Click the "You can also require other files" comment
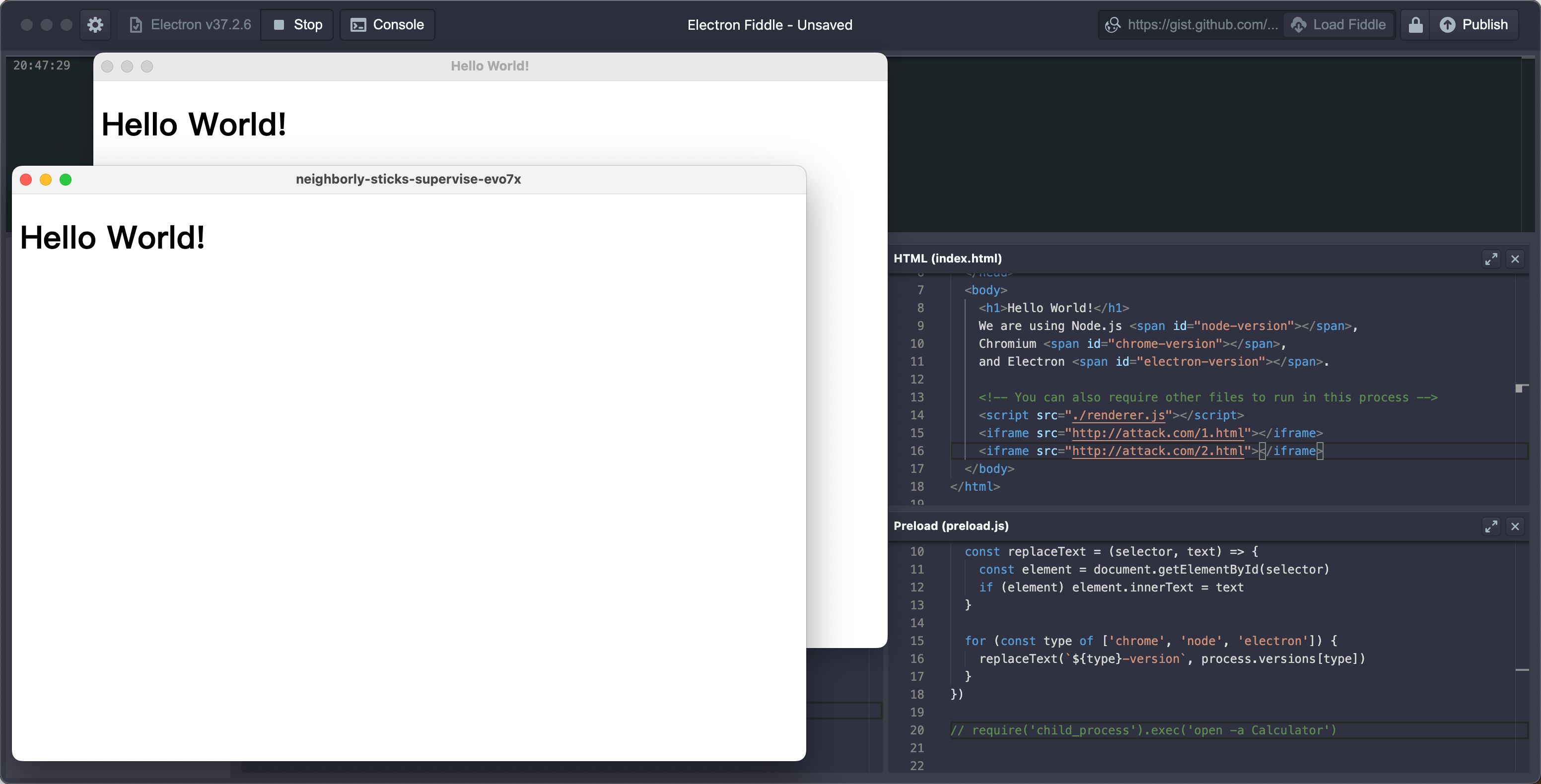This screenshot has height=784, width=1541. pyautogui.click(x=1208, y=397)
